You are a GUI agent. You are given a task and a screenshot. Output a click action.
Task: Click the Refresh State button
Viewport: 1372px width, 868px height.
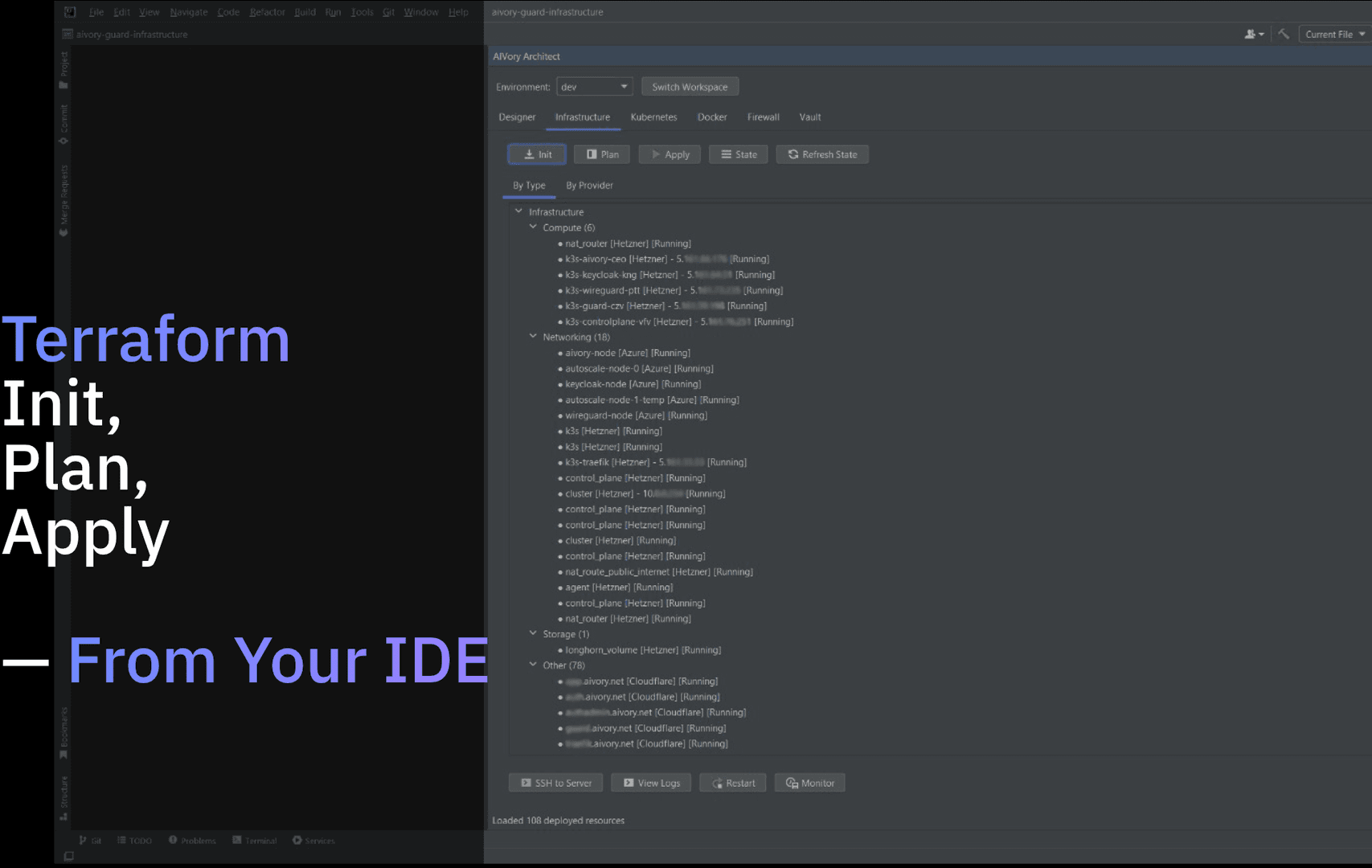[x=821, y=154]
